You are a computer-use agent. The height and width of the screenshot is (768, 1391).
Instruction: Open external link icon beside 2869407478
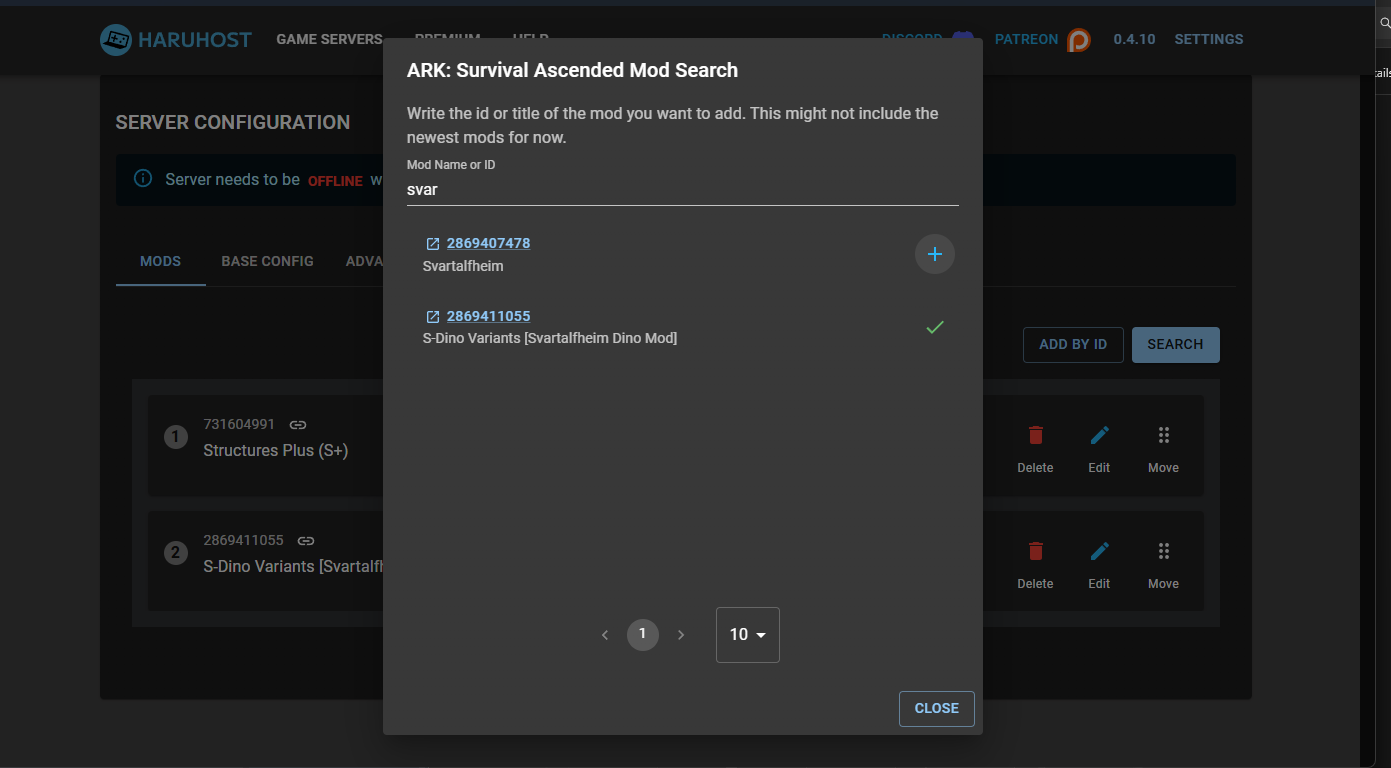tap(433, 244)
